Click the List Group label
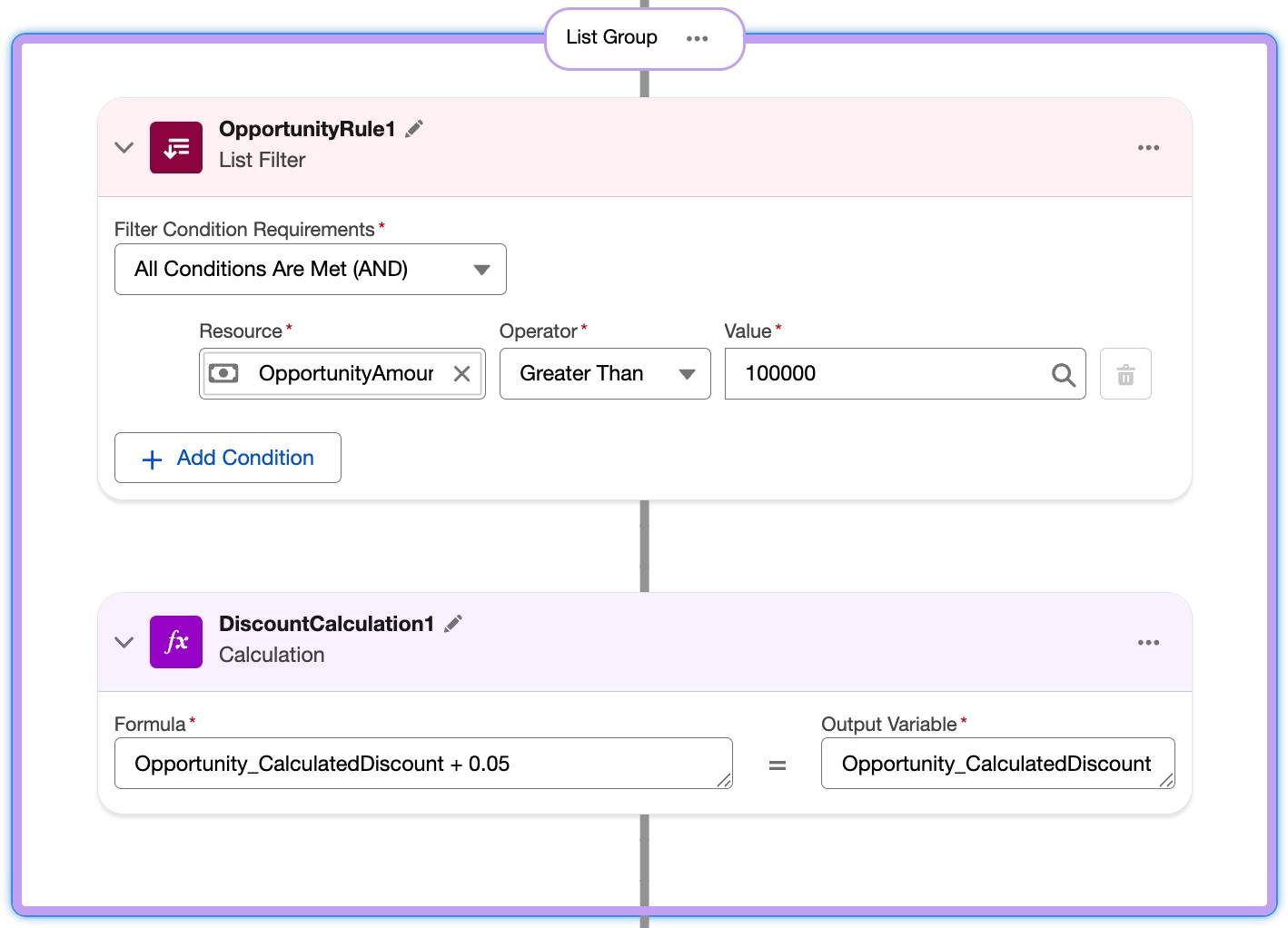The image size is (1288, 928). click(611, 37)
